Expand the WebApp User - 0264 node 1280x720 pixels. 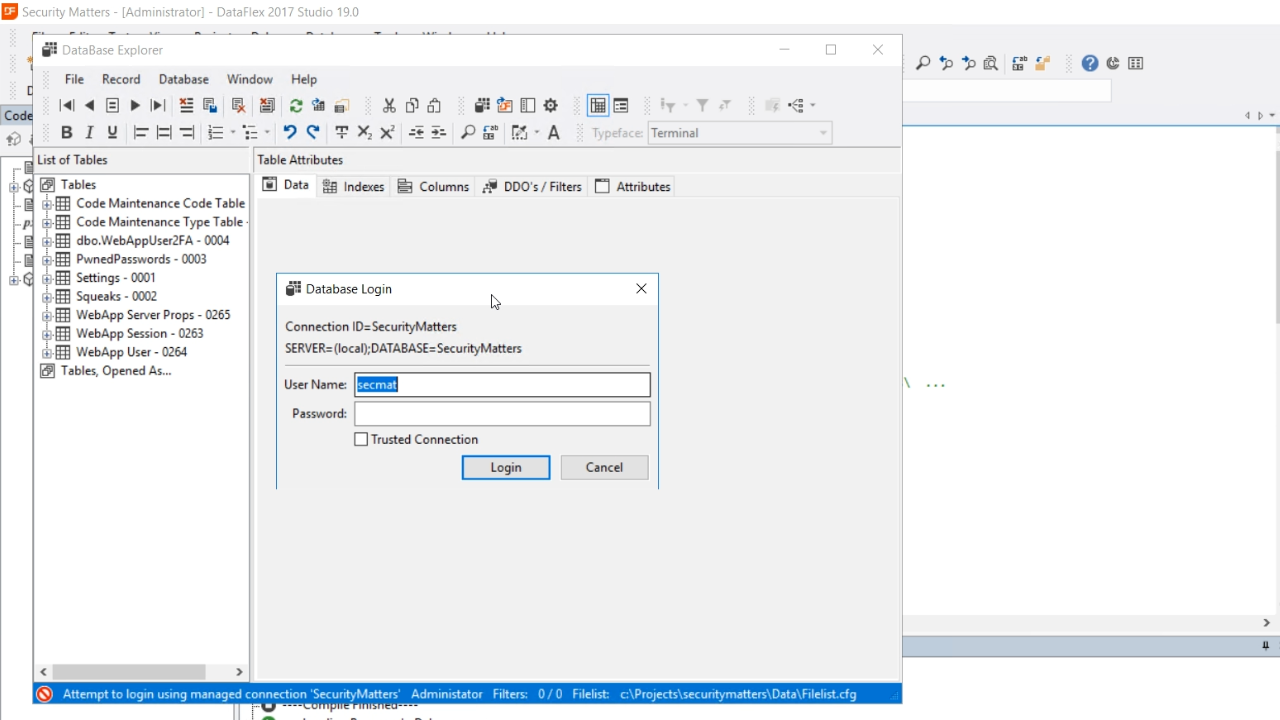(47, 352)
